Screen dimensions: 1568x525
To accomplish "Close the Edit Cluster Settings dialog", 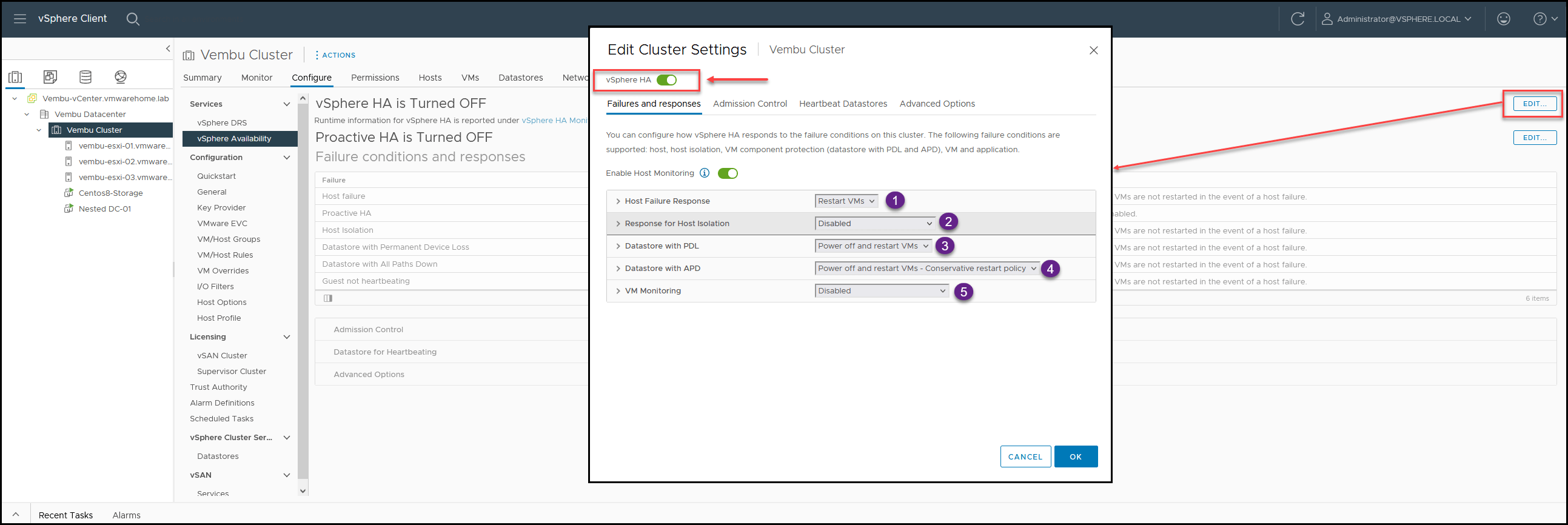I will [x=1093, y=50].
